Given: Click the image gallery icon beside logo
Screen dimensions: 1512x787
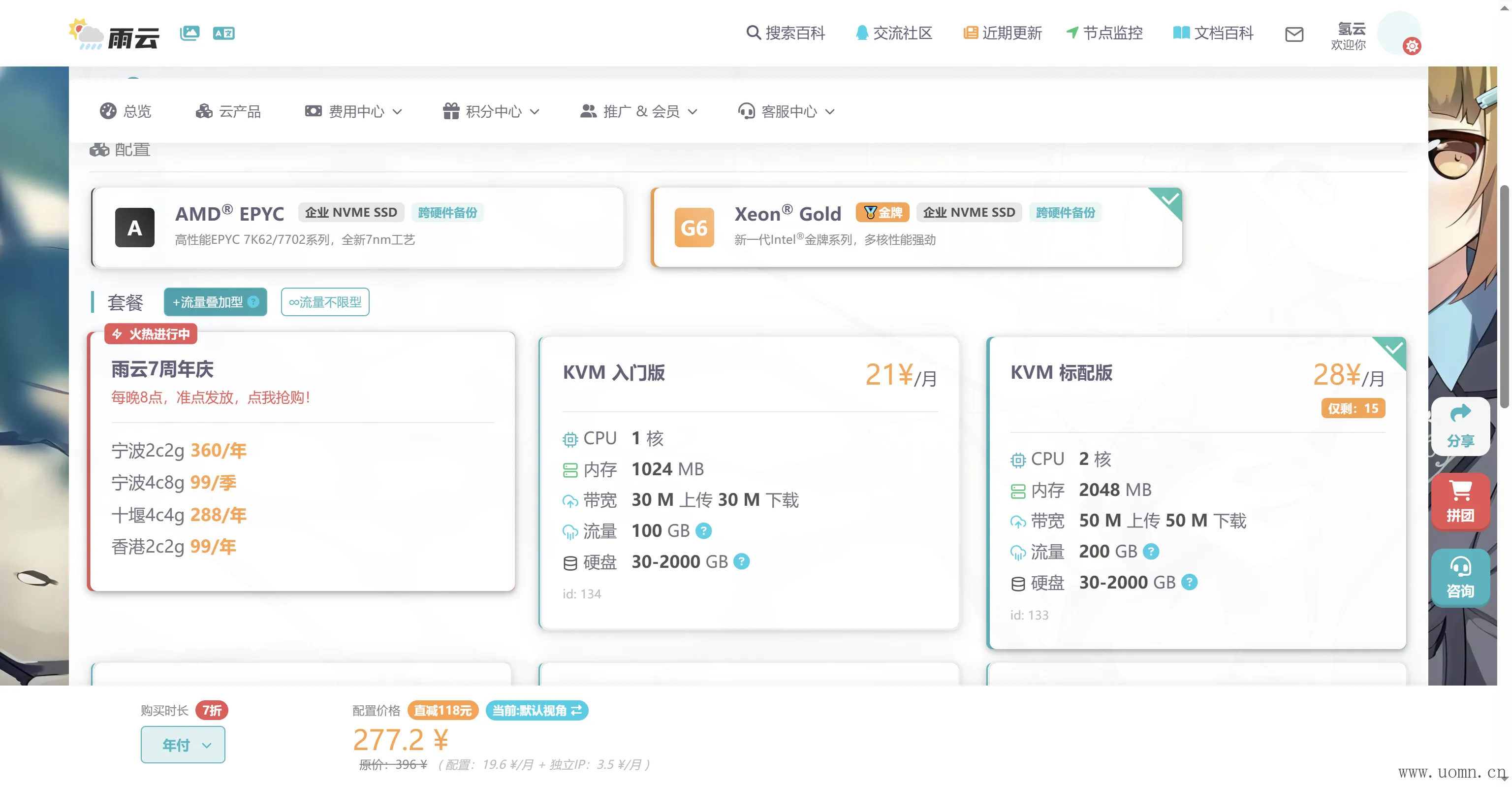Looking at the screenshot, I should pyautogui.click(x=189, y=33).
